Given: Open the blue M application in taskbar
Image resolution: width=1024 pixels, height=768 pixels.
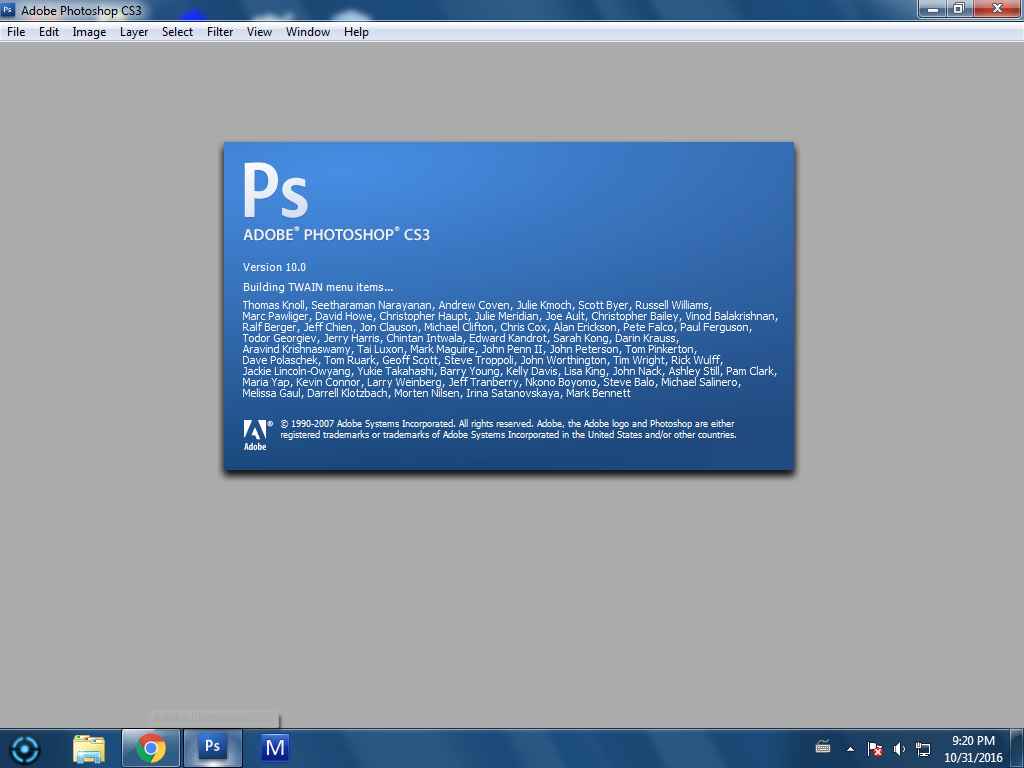Looking at the screenshot, I should pyautogui.click(x=275, y=748).
